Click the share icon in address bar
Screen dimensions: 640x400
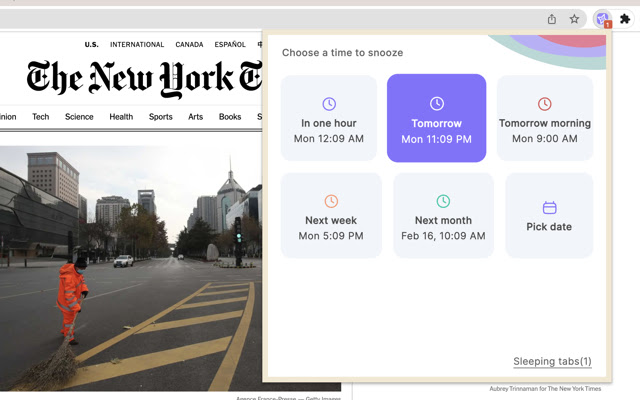point(552,19)
